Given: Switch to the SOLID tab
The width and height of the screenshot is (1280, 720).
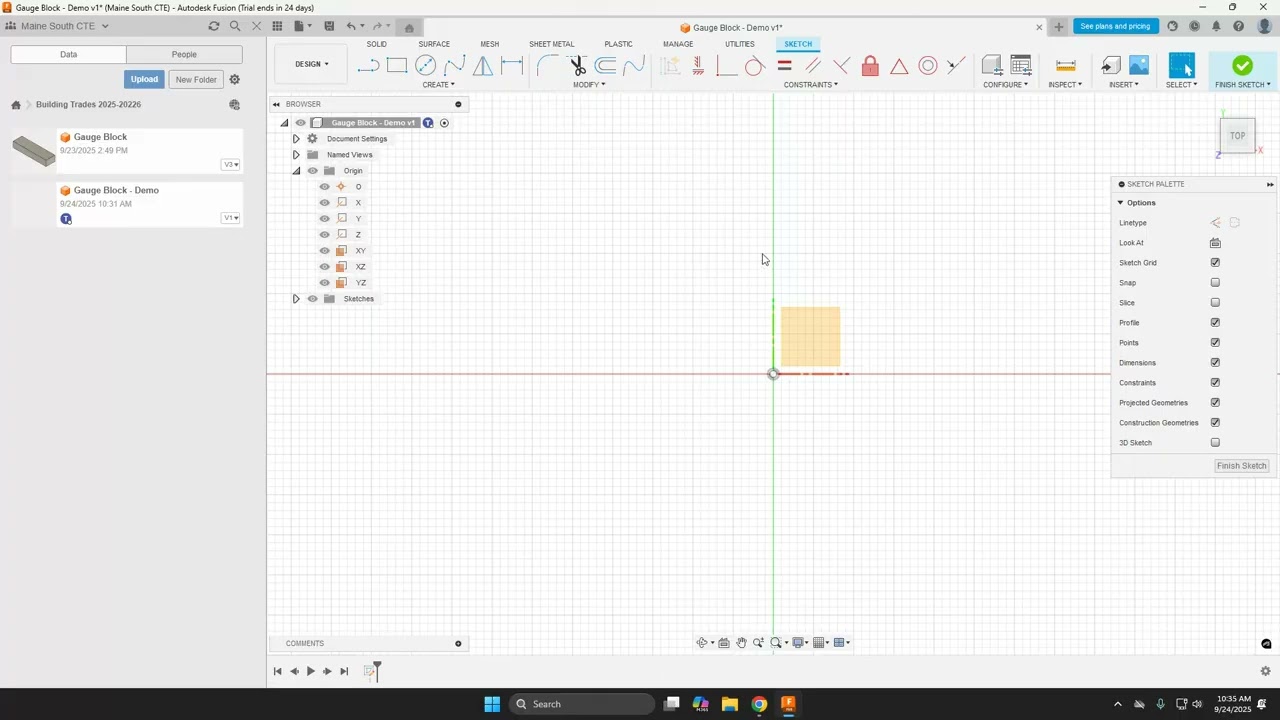Looking at the screenshot, I should (376, 44).
